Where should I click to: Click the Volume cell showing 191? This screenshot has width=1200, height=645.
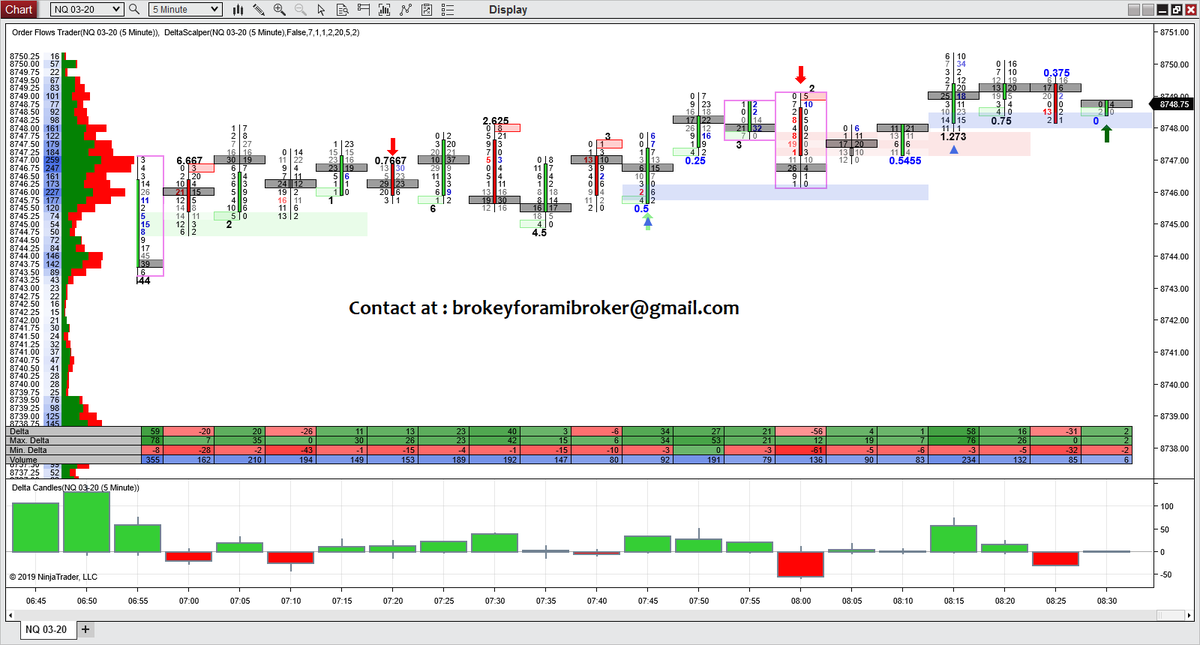tap(699, 460)
